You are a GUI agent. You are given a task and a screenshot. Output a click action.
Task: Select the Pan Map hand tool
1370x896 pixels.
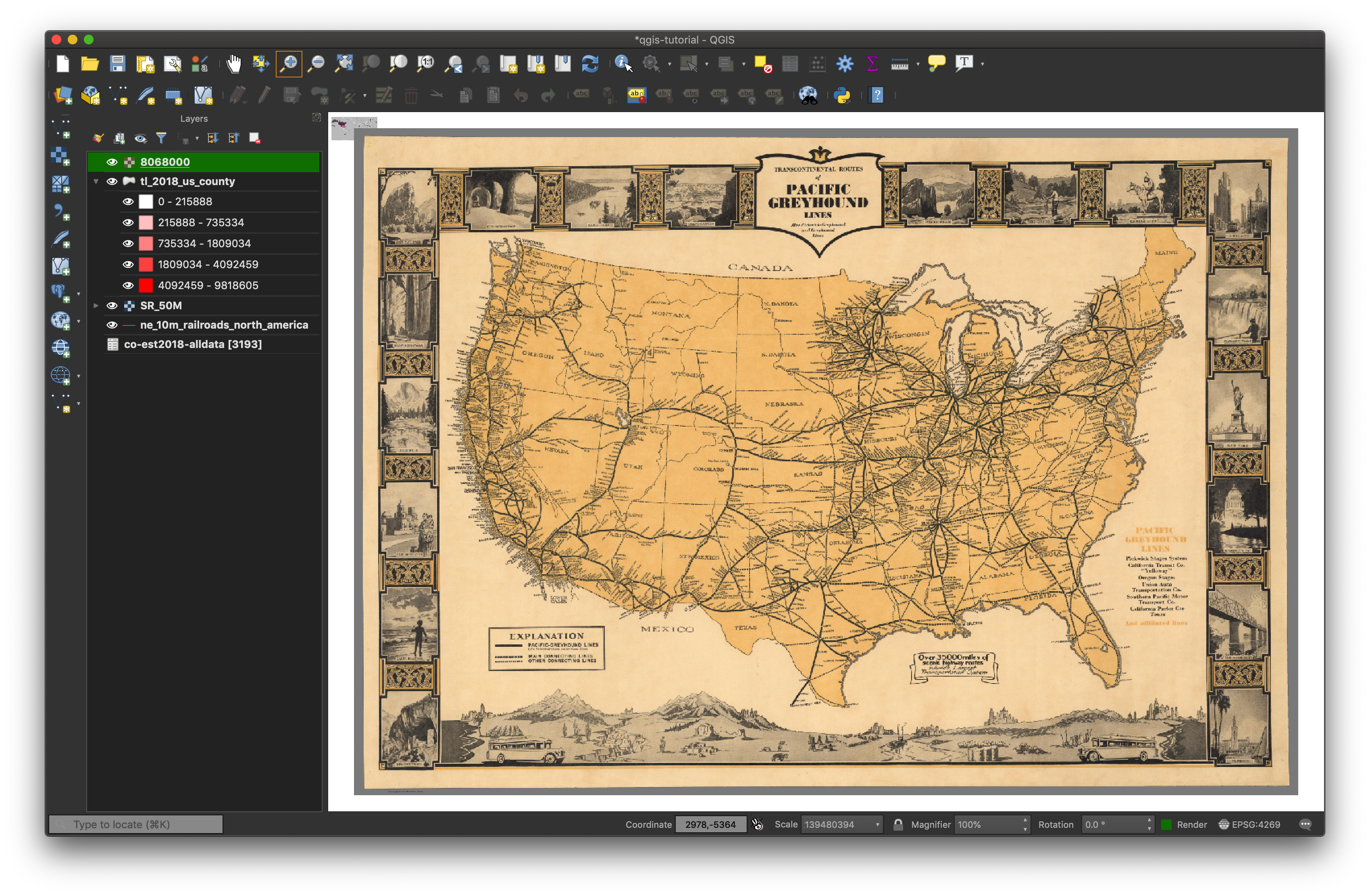[234, 63]
